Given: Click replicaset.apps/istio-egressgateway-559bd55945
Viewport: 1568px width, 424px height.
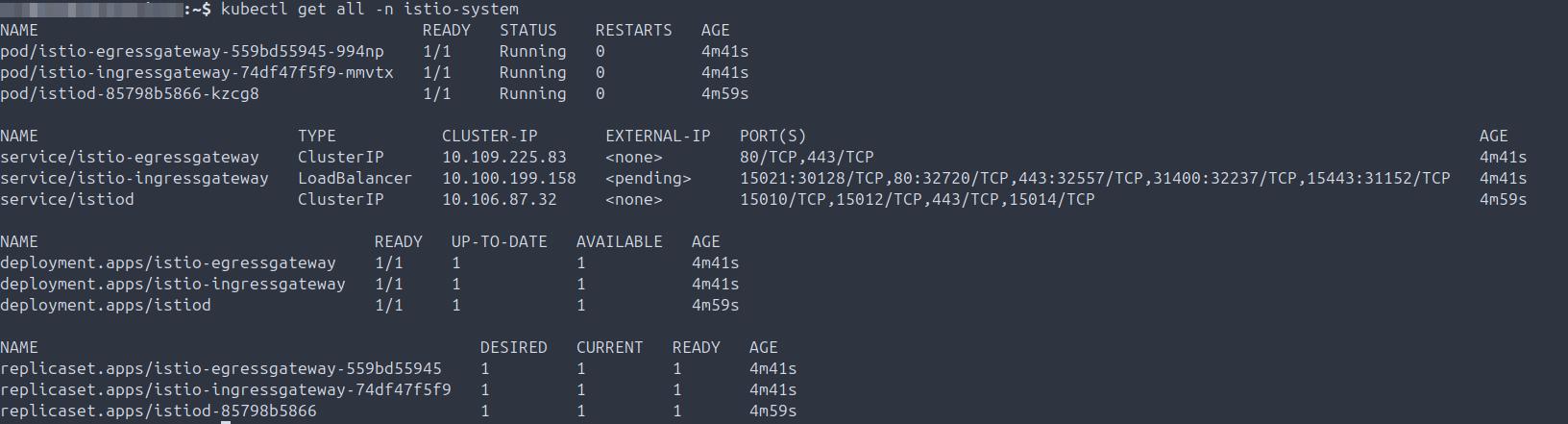Looking at the screenshot, I should [x=220, y=368].
